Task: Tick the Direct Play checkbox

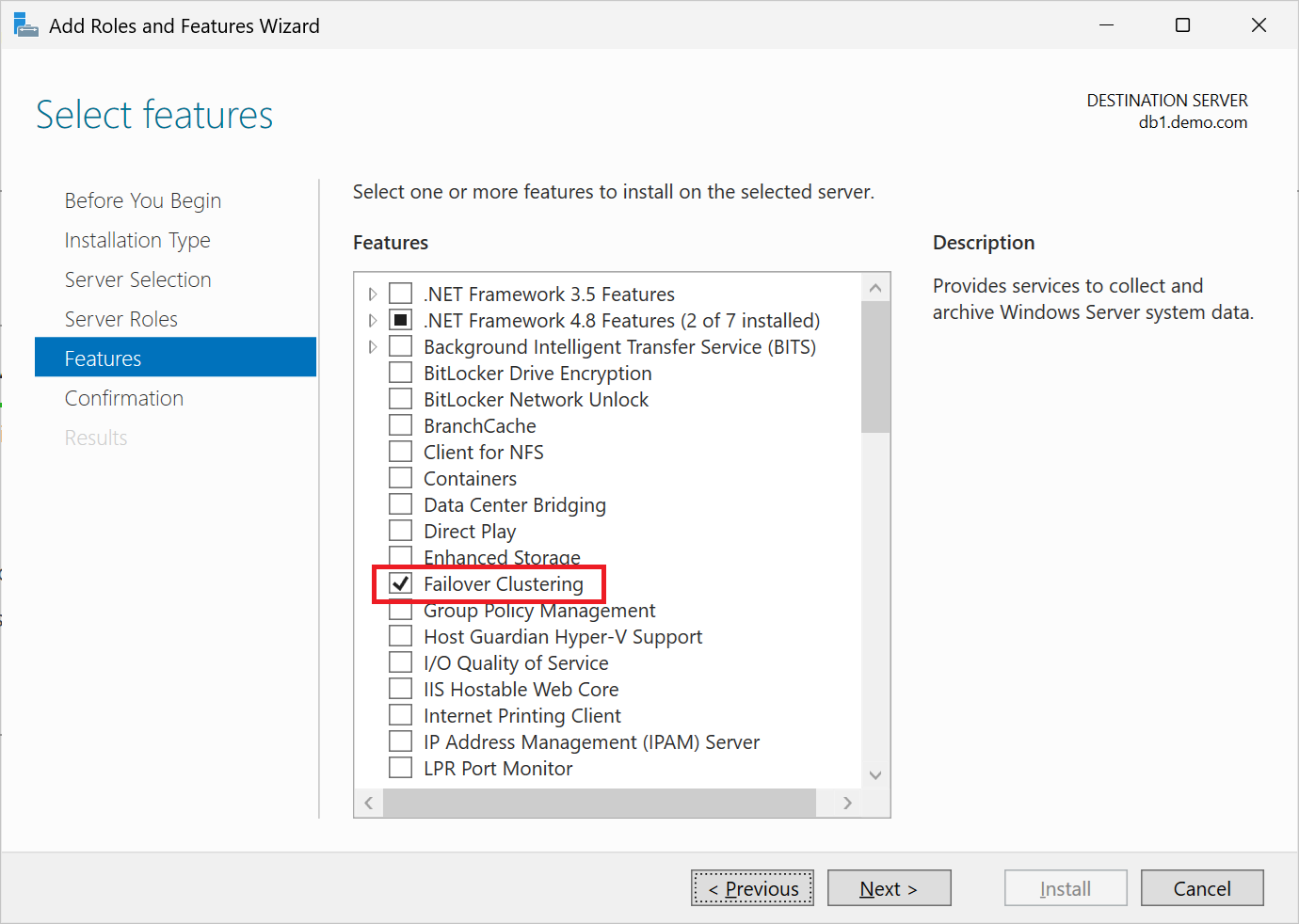Action: coord(401,531)
